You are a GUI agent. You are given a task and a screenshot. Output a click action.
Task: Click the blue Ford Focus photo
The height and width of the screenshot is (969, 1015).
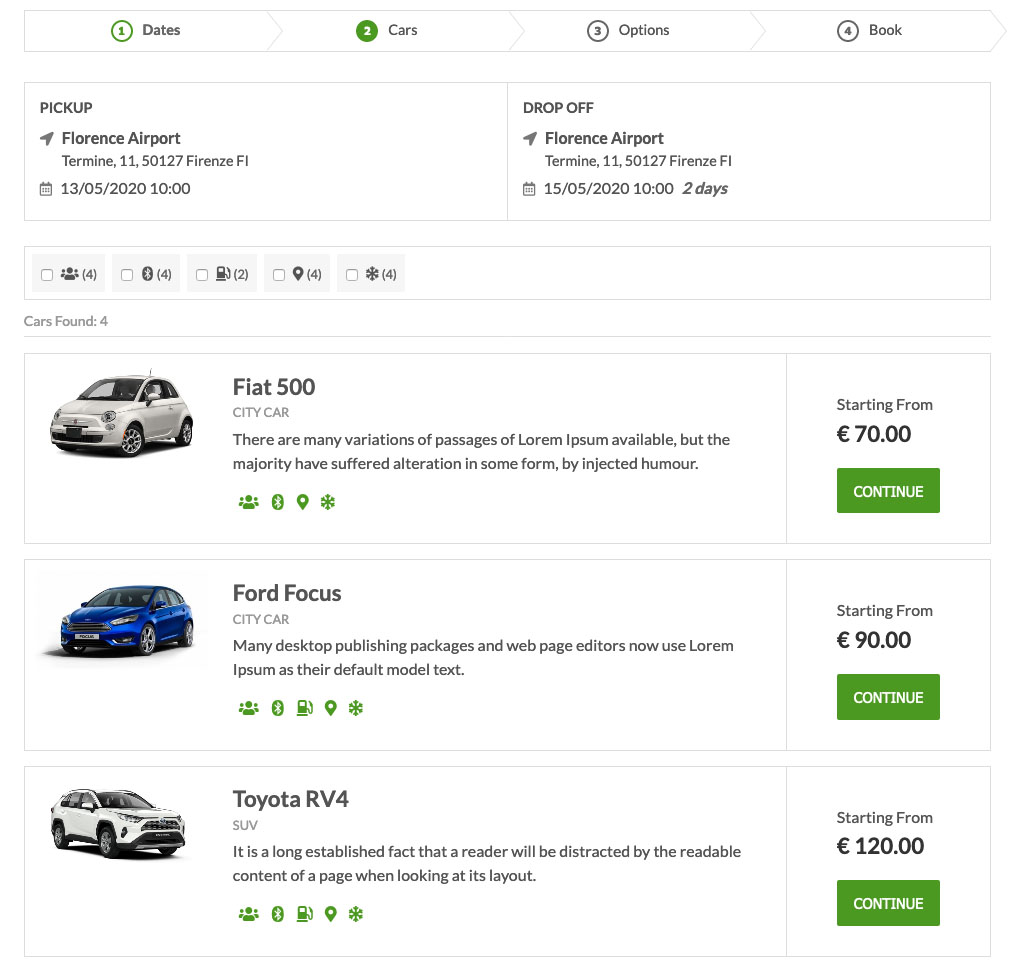[x=120, y=621]
